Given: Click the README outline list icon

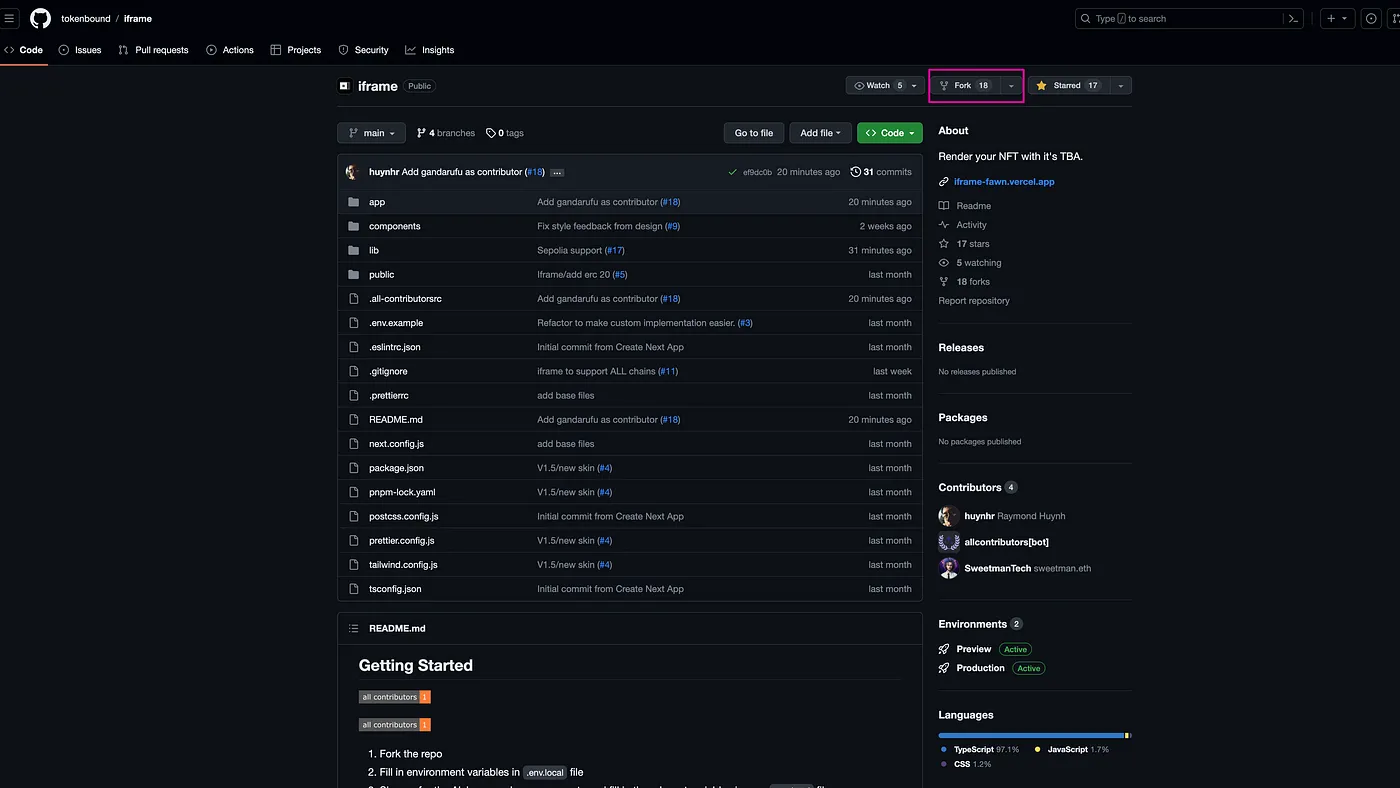Looking at the screenshot, I should 353,628.
